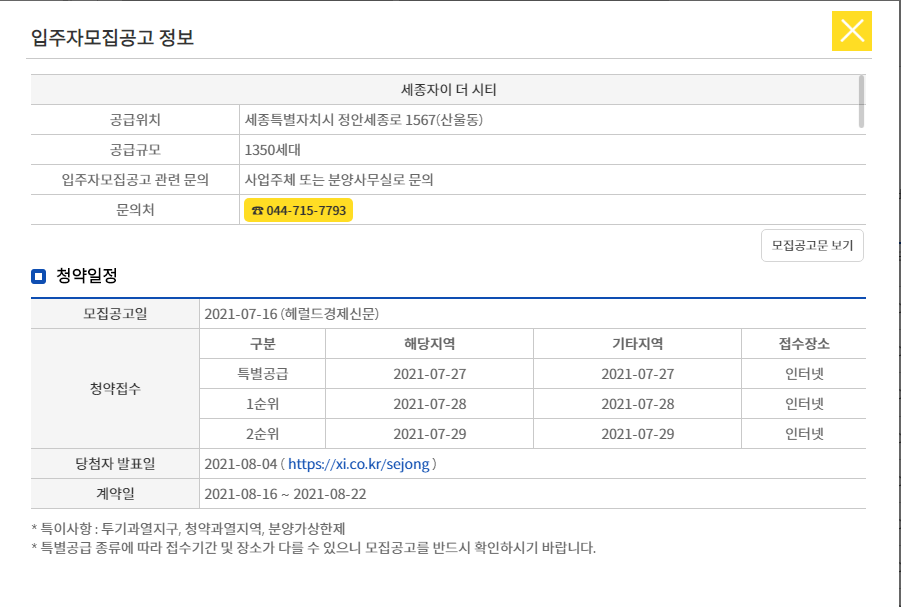Select the 2021-07-16 (헤럴드경제신문) date
This screenshot has height=607, width=901.
[291, 314]
